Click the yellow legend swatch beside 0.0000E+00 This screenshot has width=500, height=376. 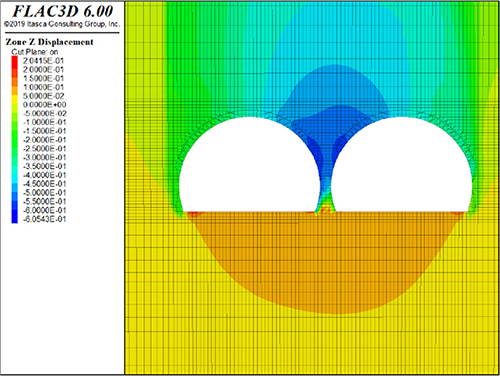(x=15, y=100)
